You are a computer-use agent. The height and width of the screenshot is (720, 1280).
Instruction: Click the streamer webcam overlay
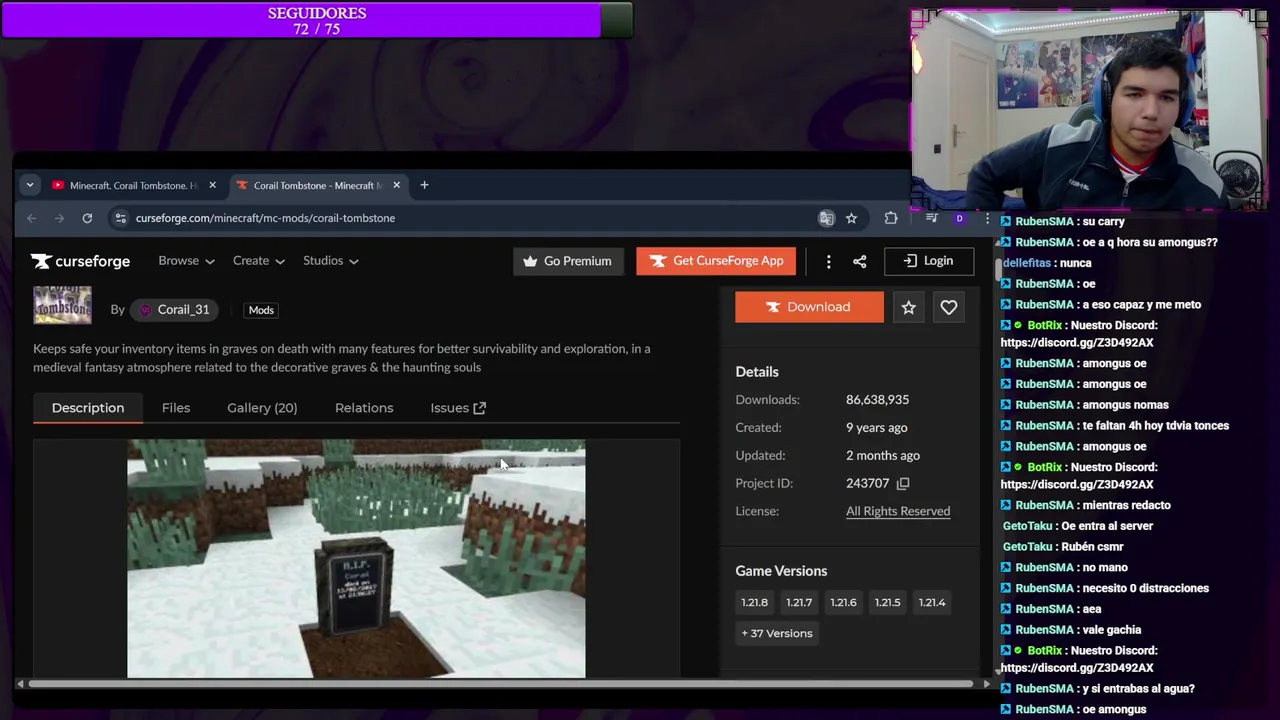pos(1090,110)
